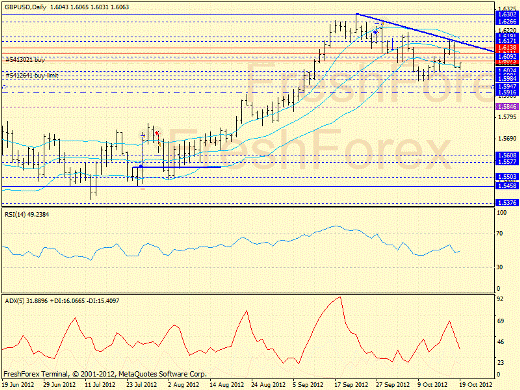Select the #5413021 buy order label
Screen dimensions: 520x390
pyautogui.click(x=25, y=60)
